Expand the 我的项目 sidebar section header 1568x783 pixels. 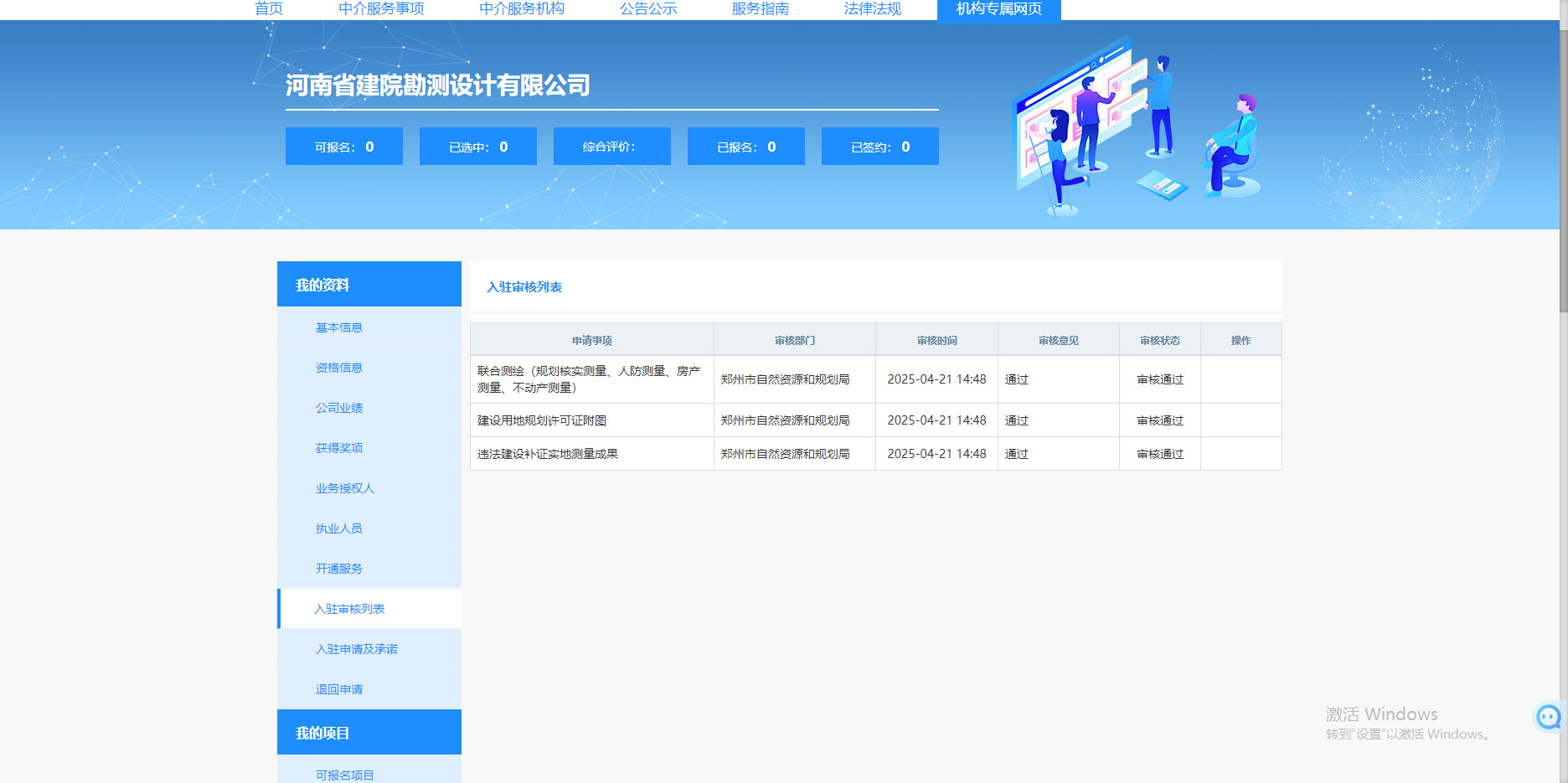tap(369, 733)
